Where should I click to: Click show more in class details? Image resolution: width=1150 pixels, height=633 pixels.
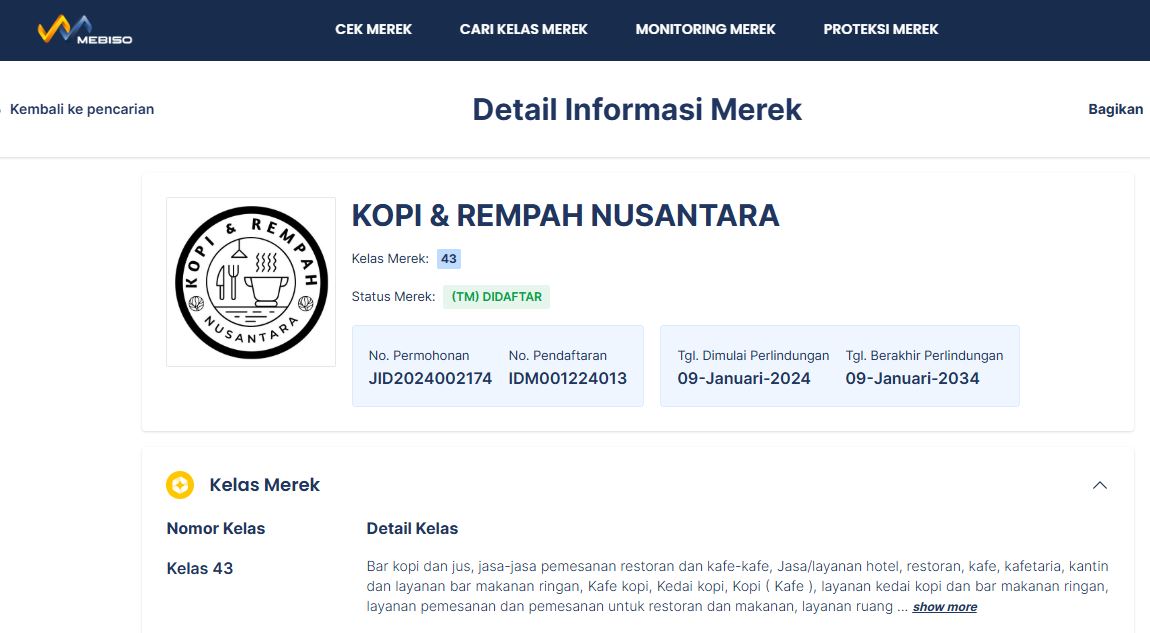coord(945,607)
